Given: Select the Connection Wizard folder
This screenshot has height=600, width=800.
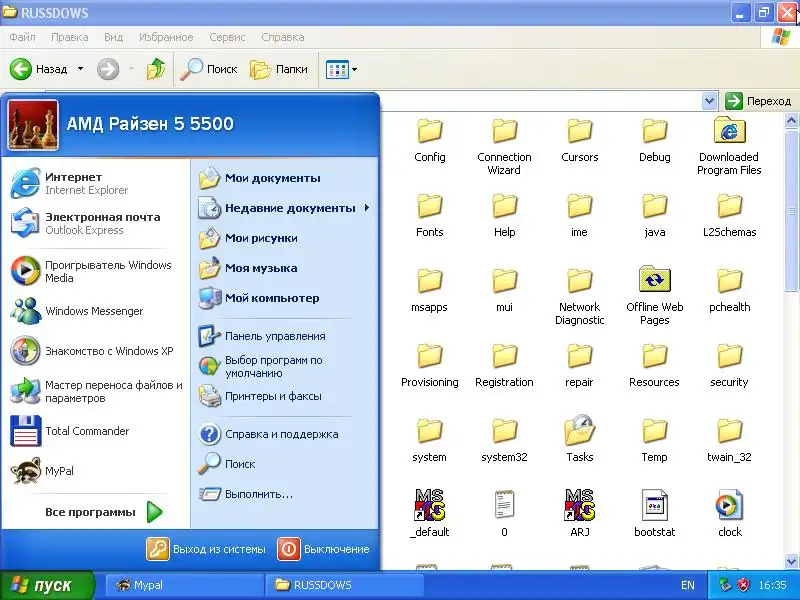Looking at the screenshot, I should 504,147.
